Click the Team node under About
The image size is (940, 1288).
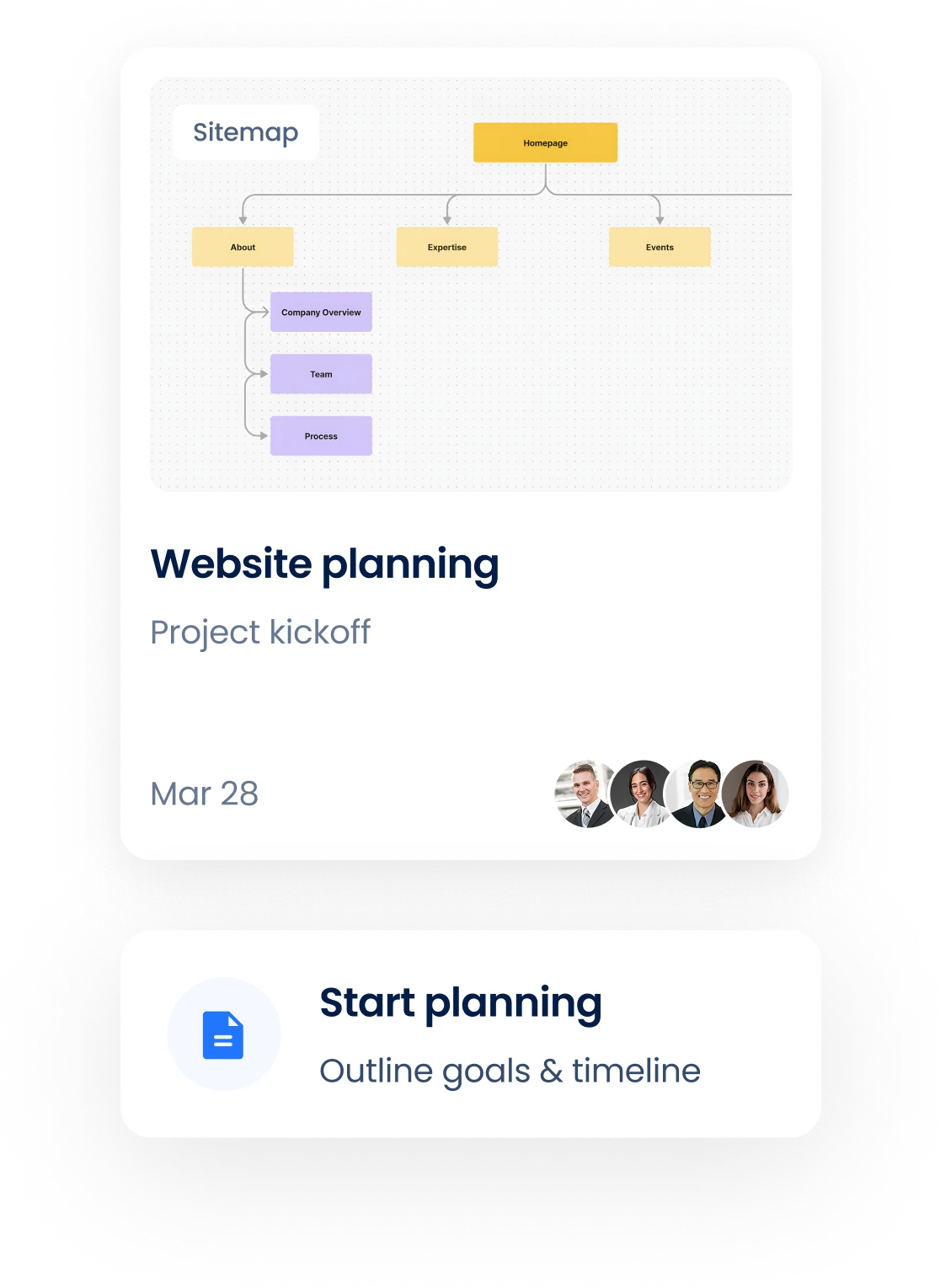pos(321,375)
